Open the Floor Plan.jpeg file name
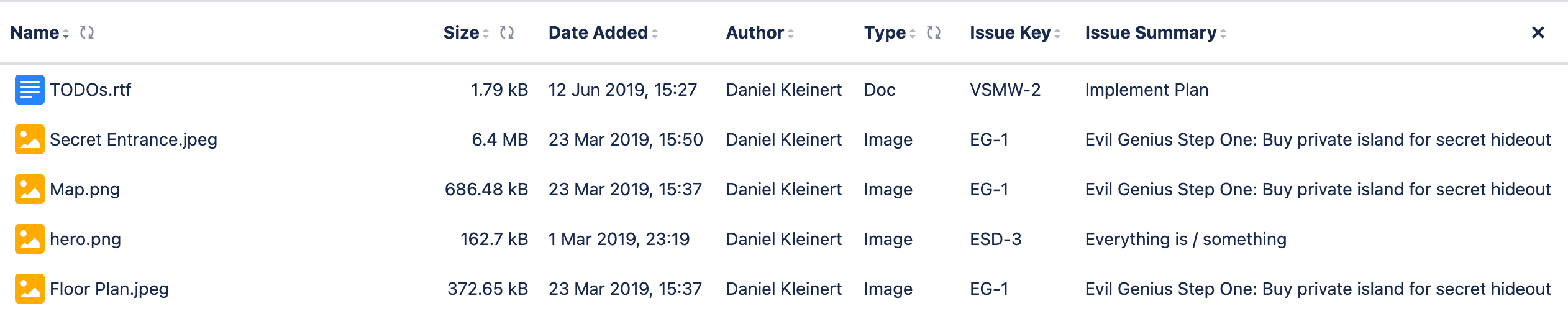Screen dimensions: 1568x321 pyautogui.click(x=109, y=289)
